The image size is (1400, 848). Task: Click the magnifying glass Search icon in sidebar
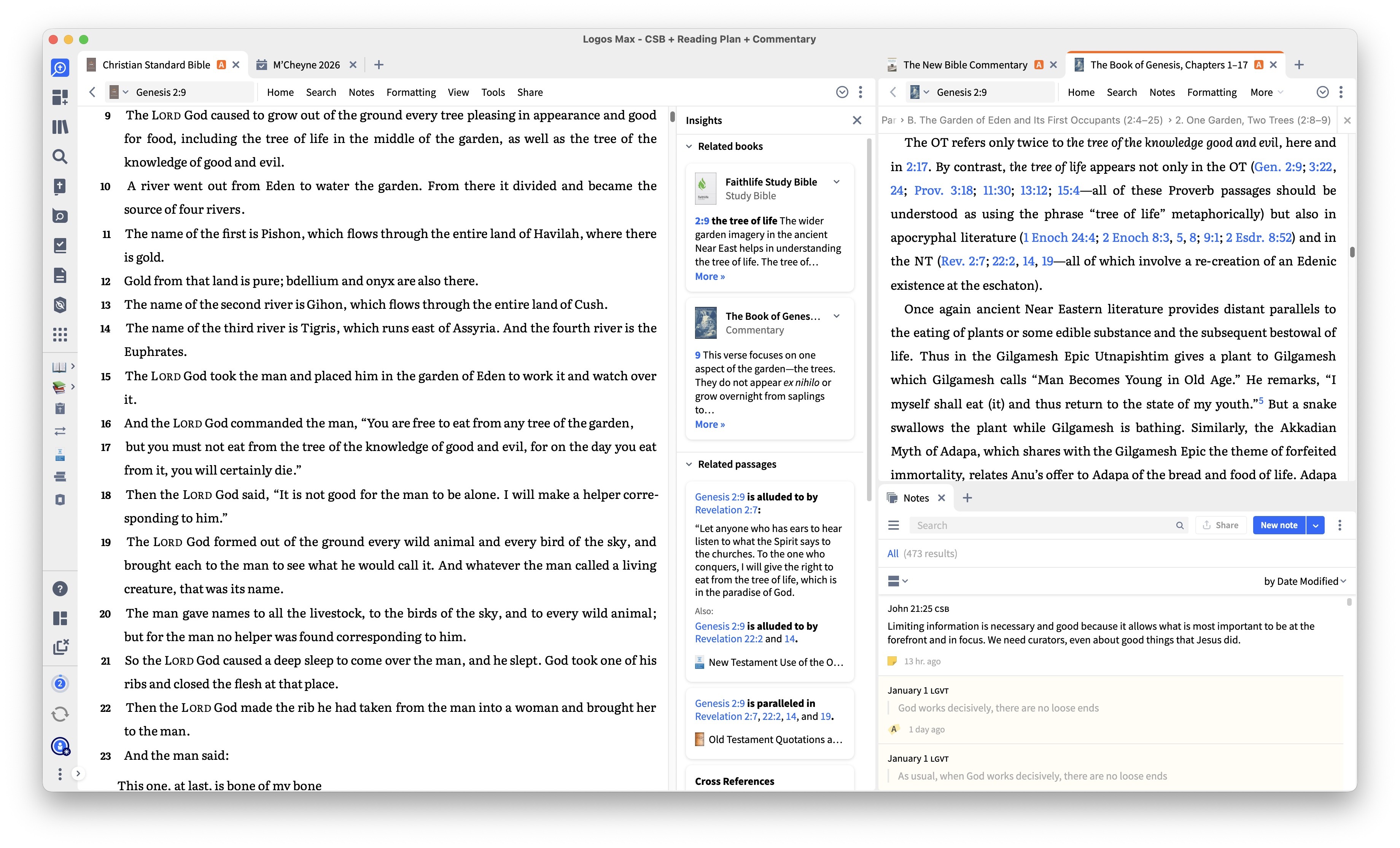(x=60, y=156)
